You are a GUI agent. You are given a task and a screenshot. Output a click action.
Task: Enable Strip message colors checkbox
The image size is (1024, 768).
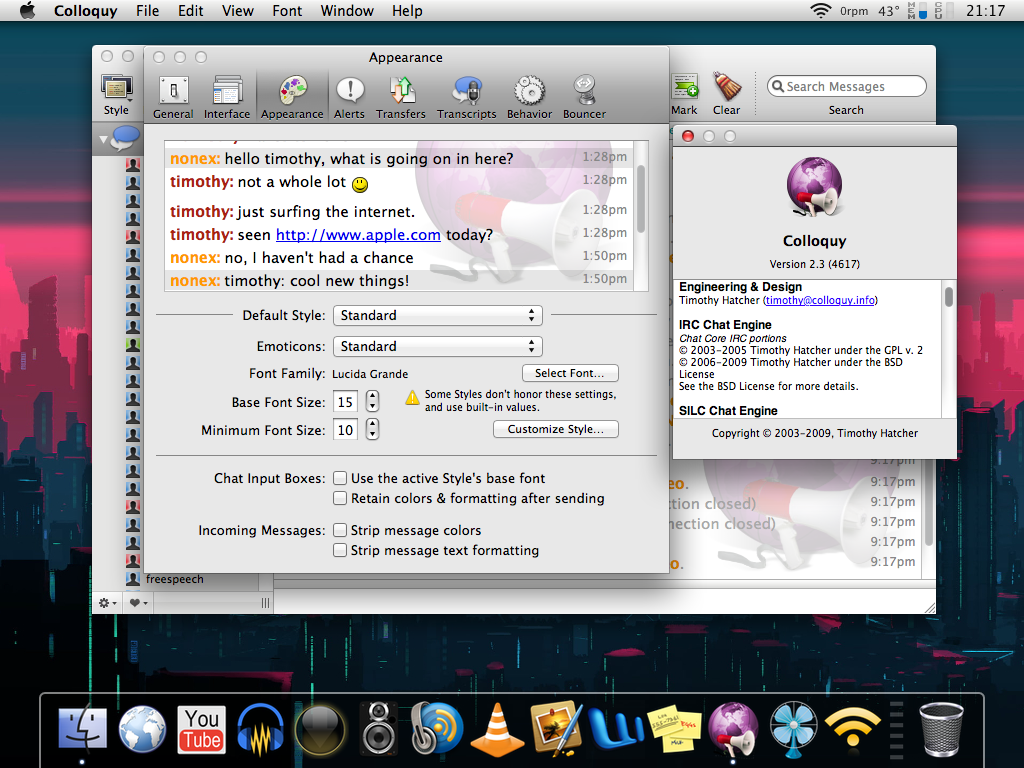tap(341, 531)
